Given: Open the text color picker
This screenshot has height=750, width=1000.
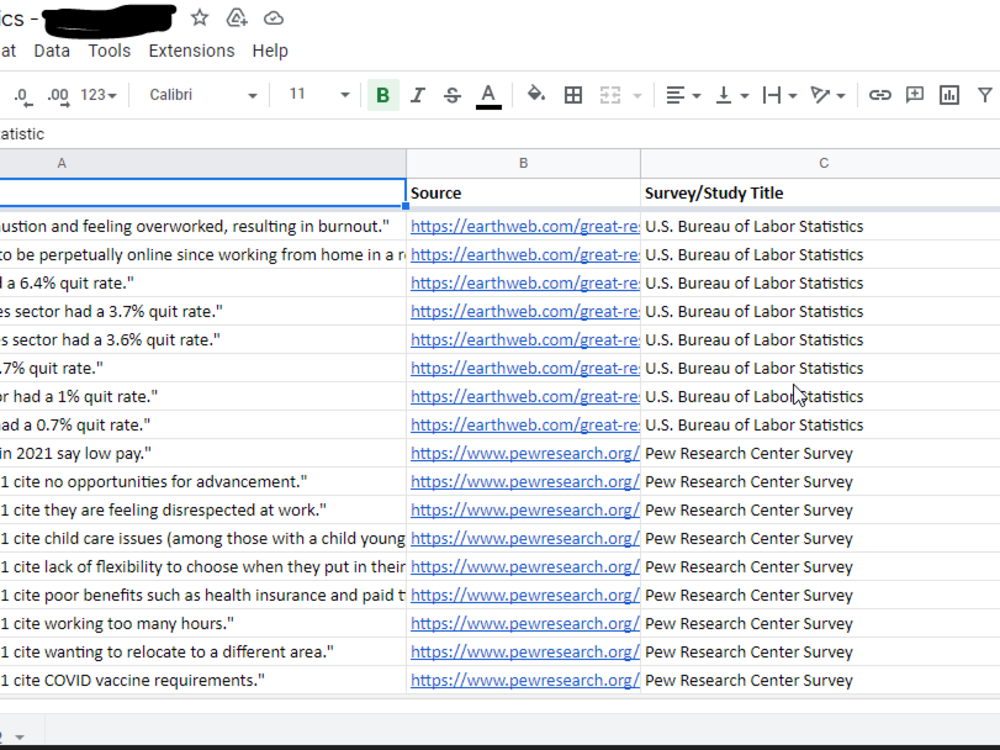Looking at the screenshot, I should coord(488,96).
